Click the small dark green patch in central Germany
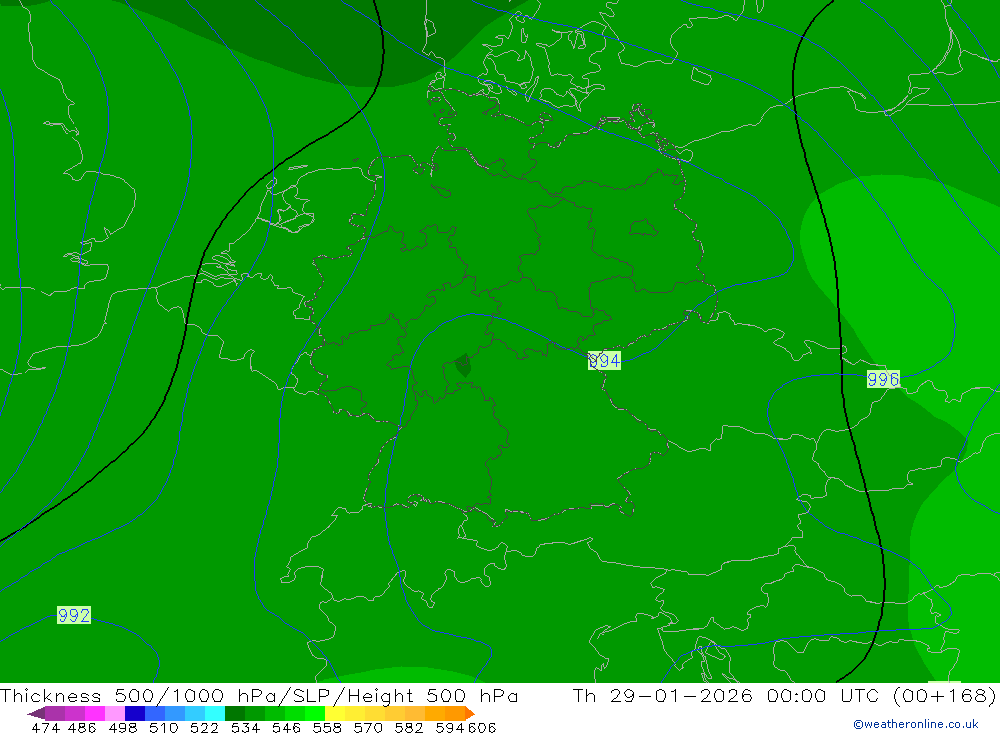1000x733 pixels. click(x=463, y=366)
